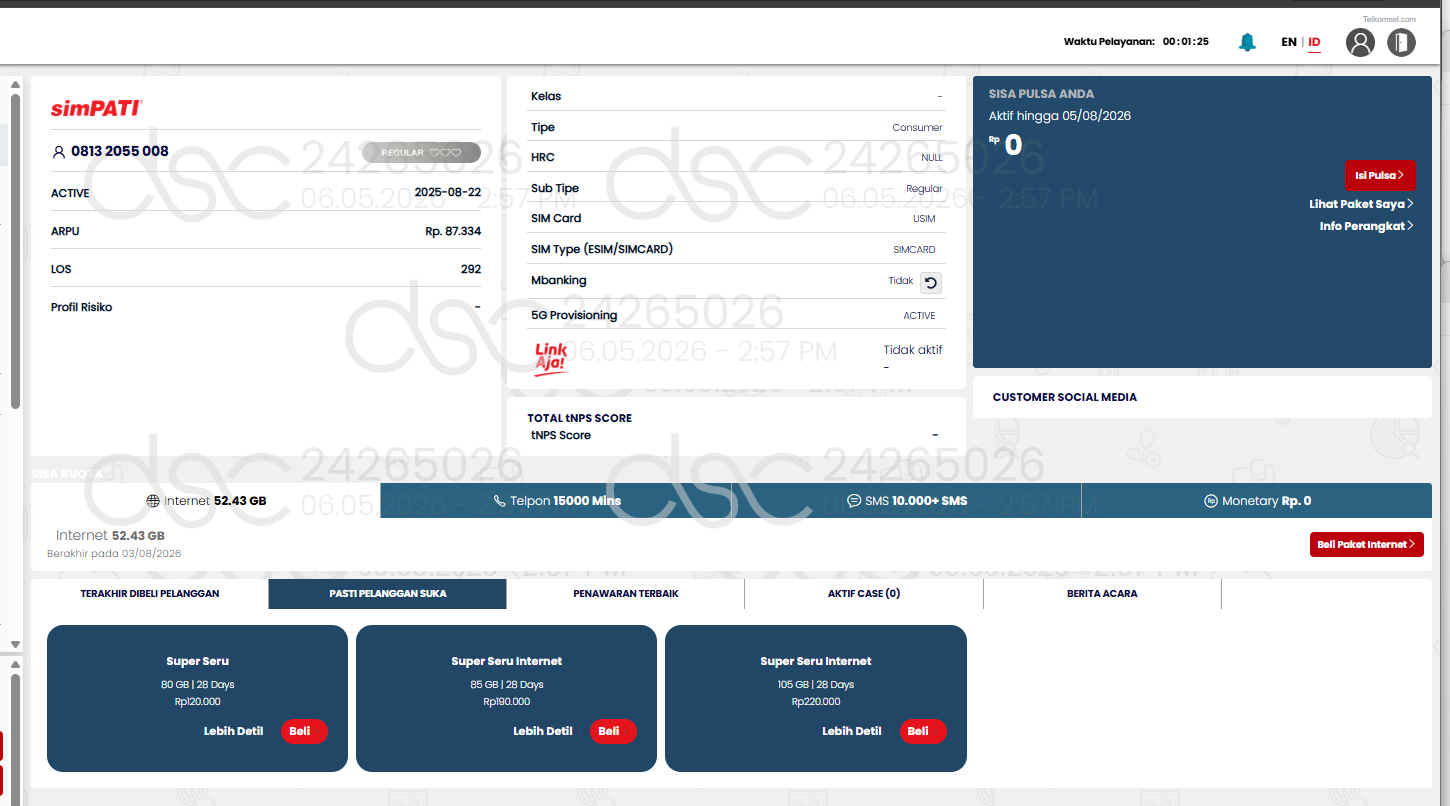
Task: Click SIM Card value USIM
Action: pos(924,219)
